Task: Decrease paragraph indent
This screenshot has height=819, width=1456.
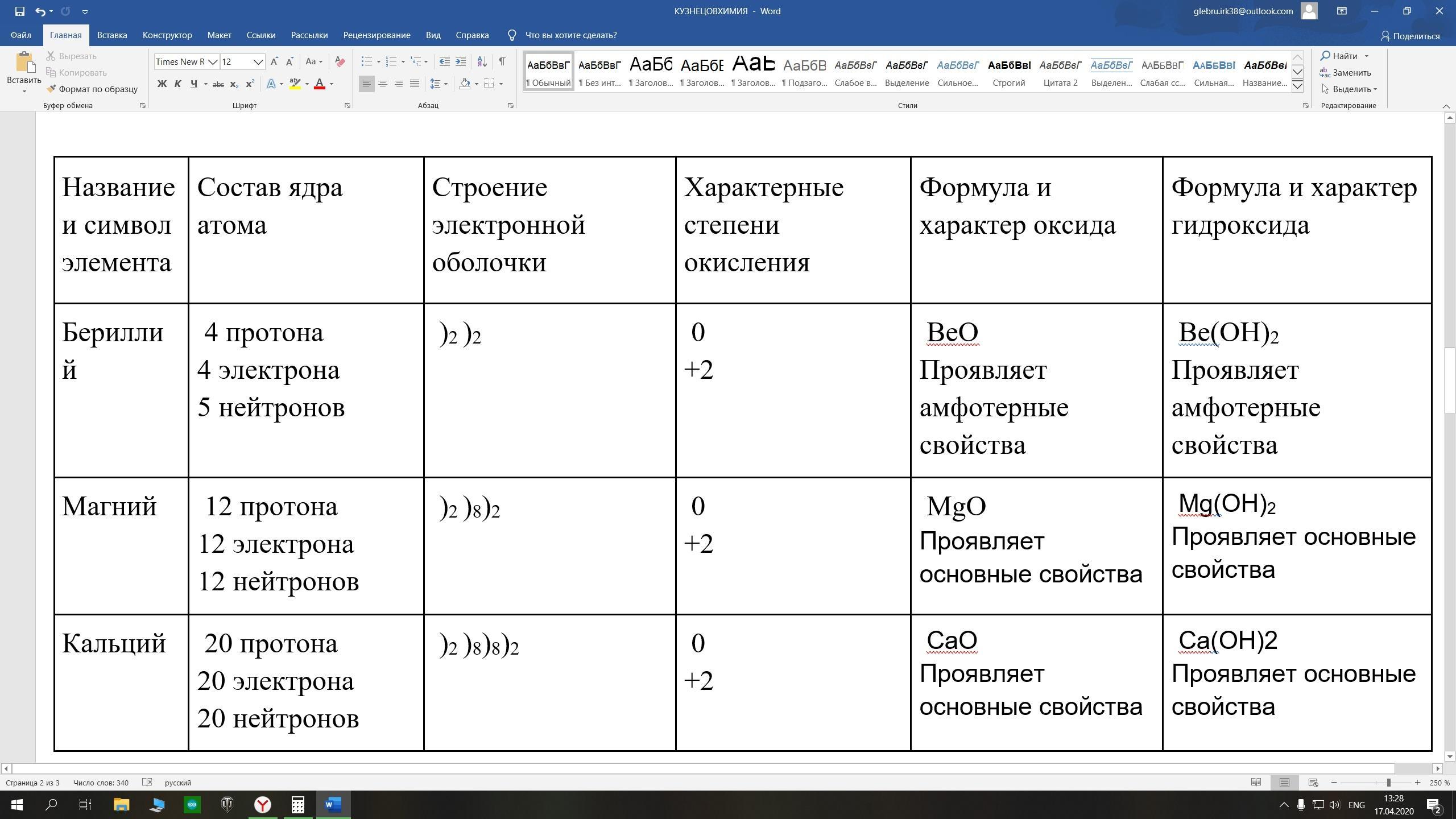Action: coord(445,61)
